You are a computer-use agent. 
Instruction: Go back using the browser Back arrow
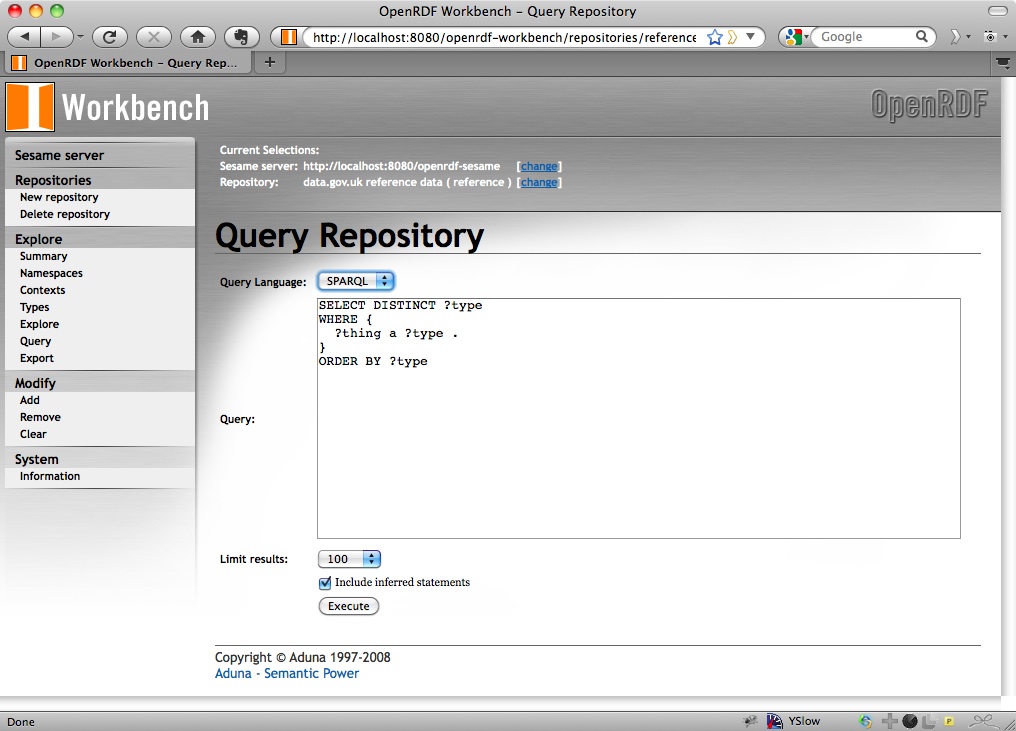[x=25, y=37]
